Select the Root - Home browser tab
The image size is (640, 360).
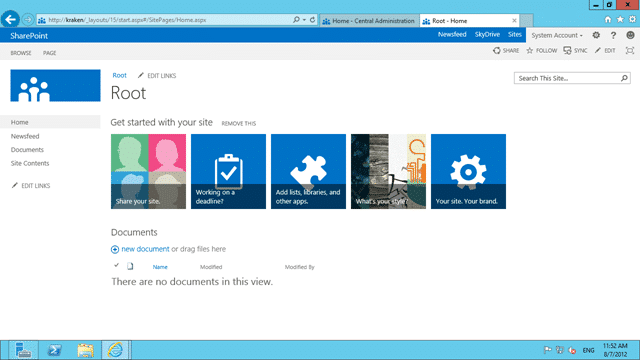click(x=469, y=20)
